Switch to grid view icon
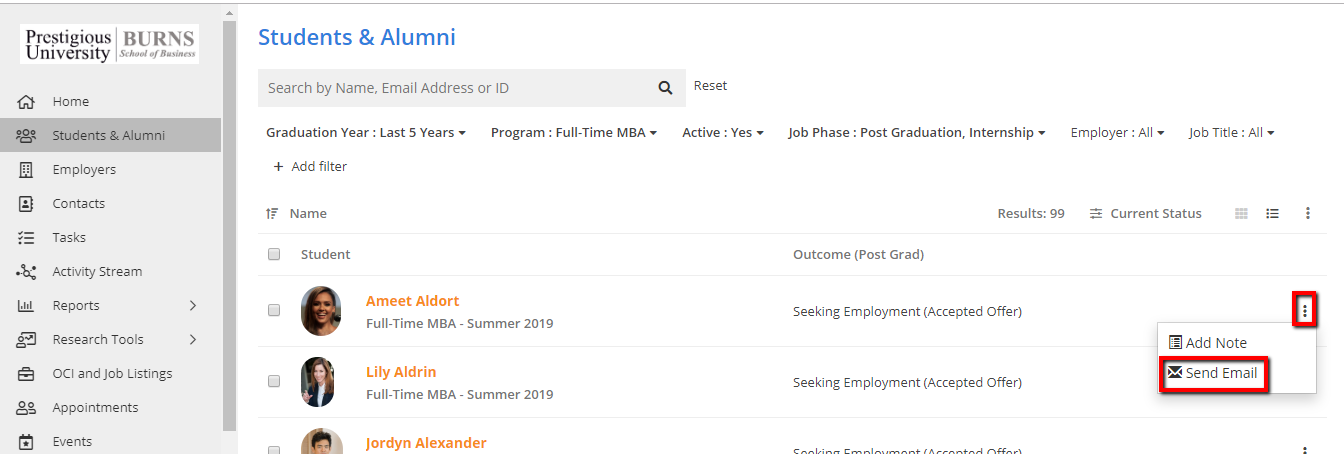 click(x=1242, y=213)
